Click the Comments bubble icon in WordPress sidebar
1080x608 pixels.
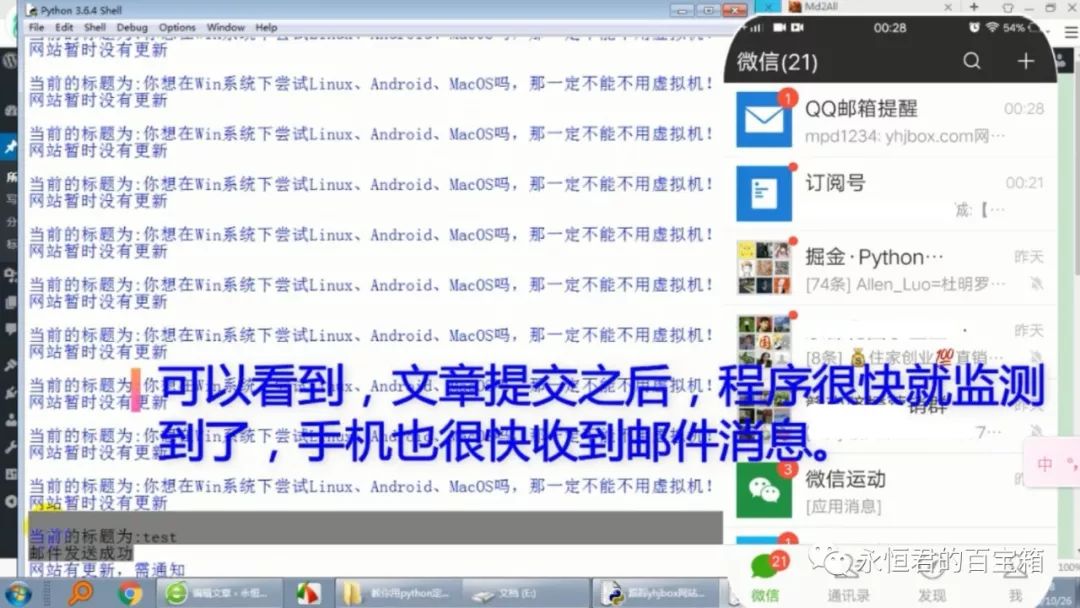pos(10,330)
